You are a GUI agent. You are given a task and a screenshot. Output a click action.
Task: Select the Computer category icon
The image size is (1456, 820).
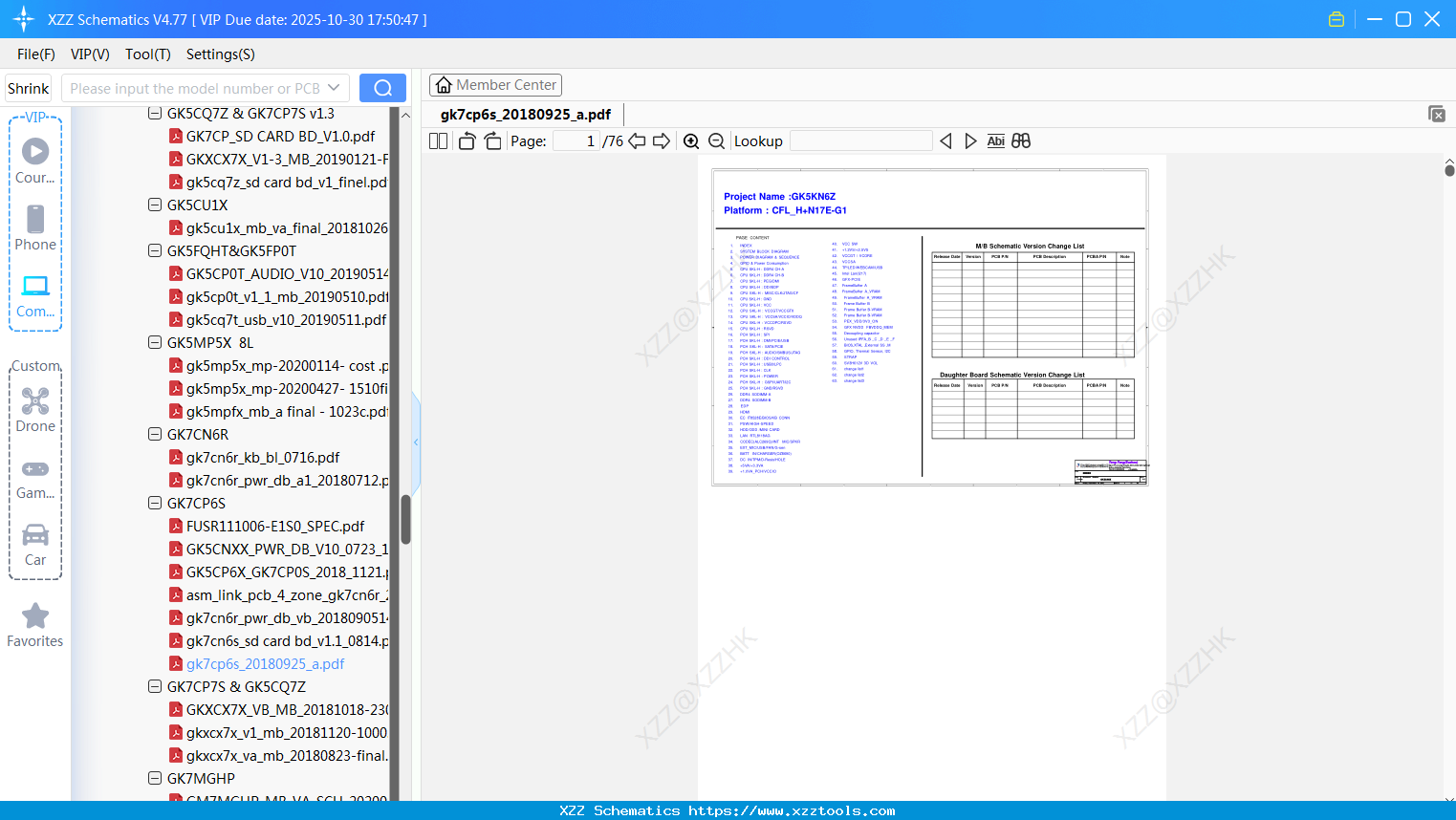(x=35, y=286)
